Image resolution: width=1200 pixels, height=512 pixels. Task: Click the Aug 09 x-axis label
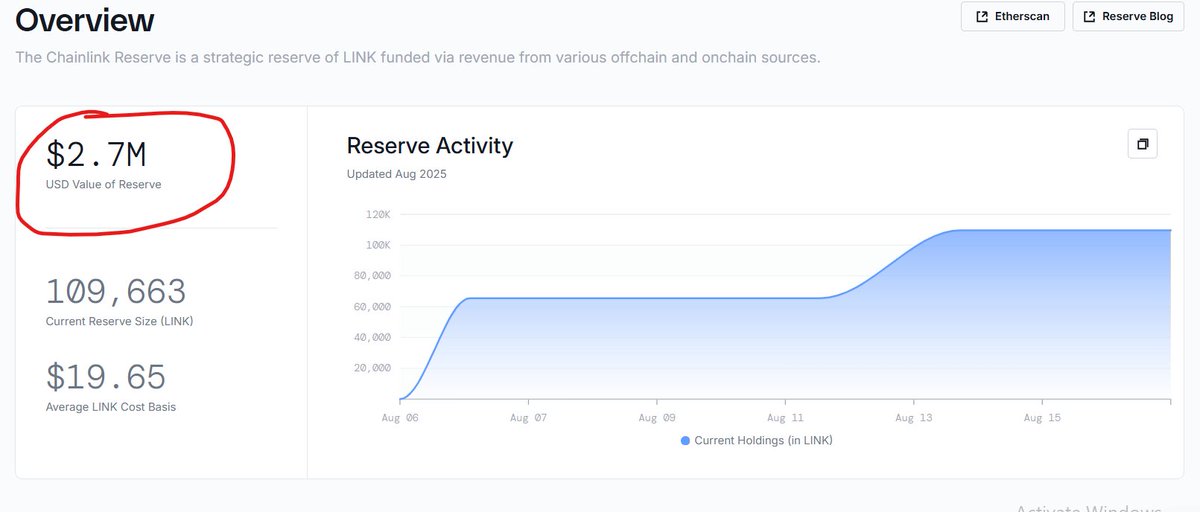tap(656, 418)
